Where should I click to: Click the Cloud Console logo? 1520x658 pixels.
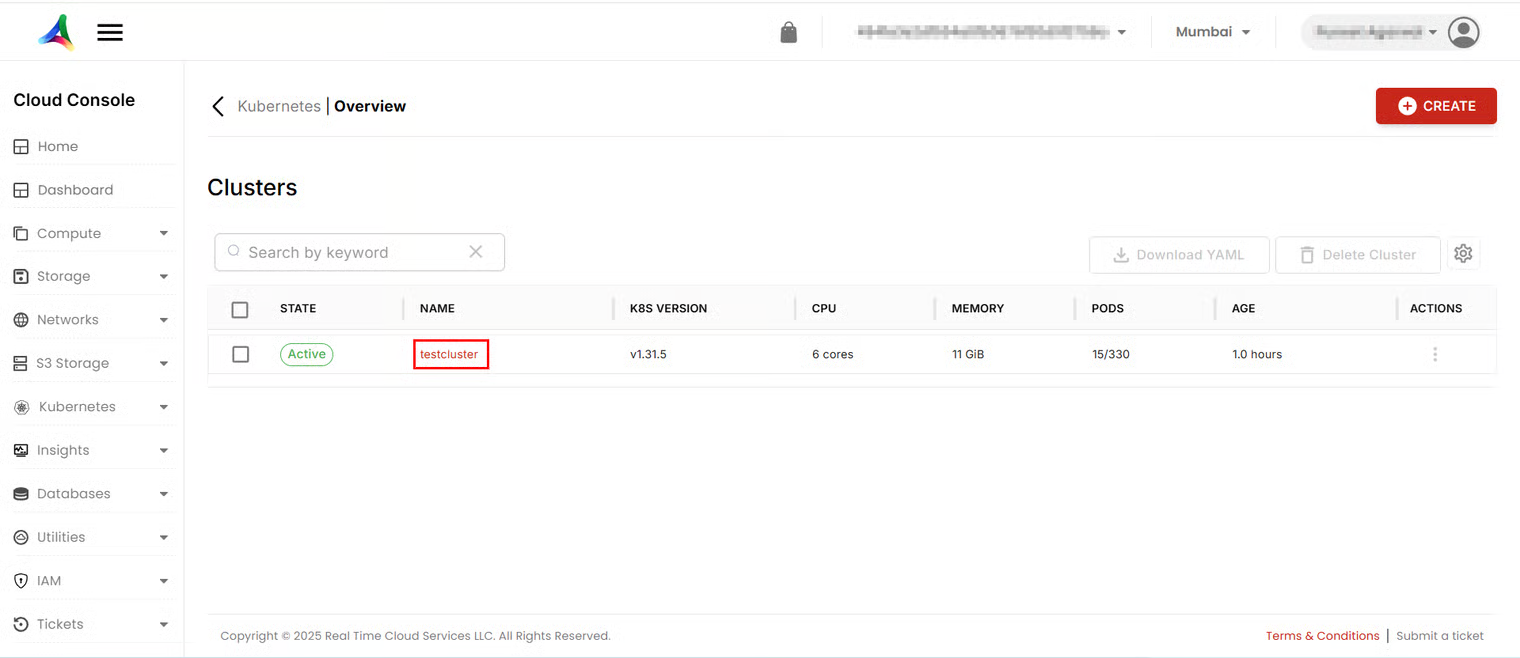(56, 32)
